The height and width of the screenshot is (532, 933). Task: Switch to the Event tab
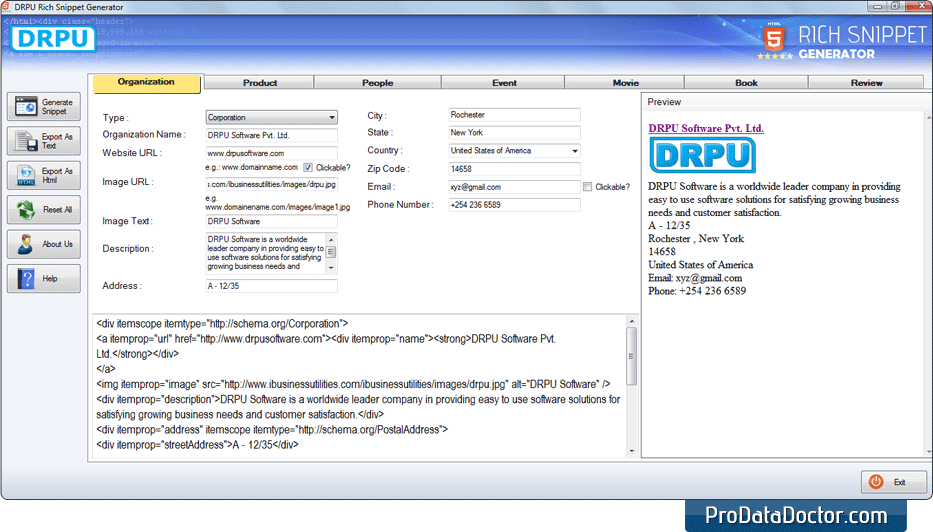coord(504,83)
